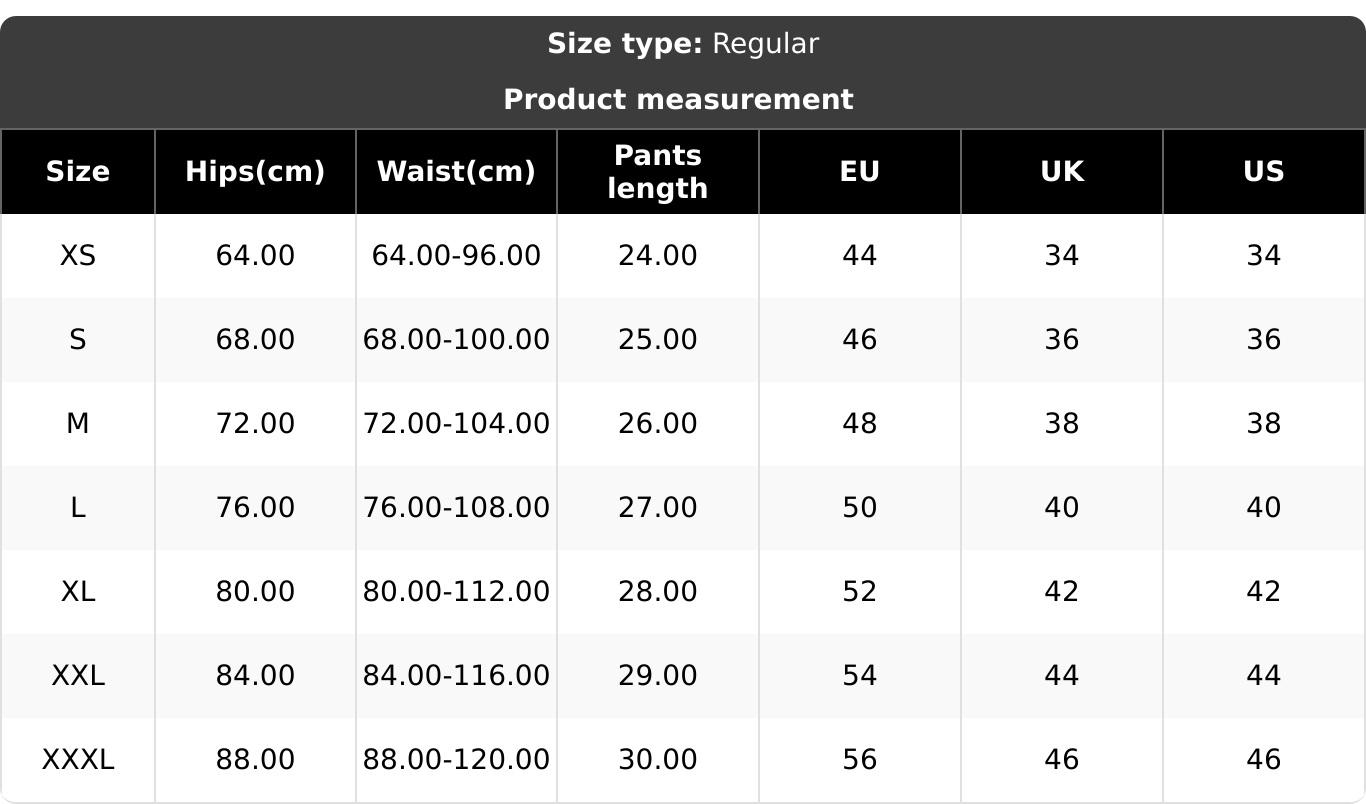1366x804 pixels.
Task: Select the XS size row label
Action: (x=78, y=256)
